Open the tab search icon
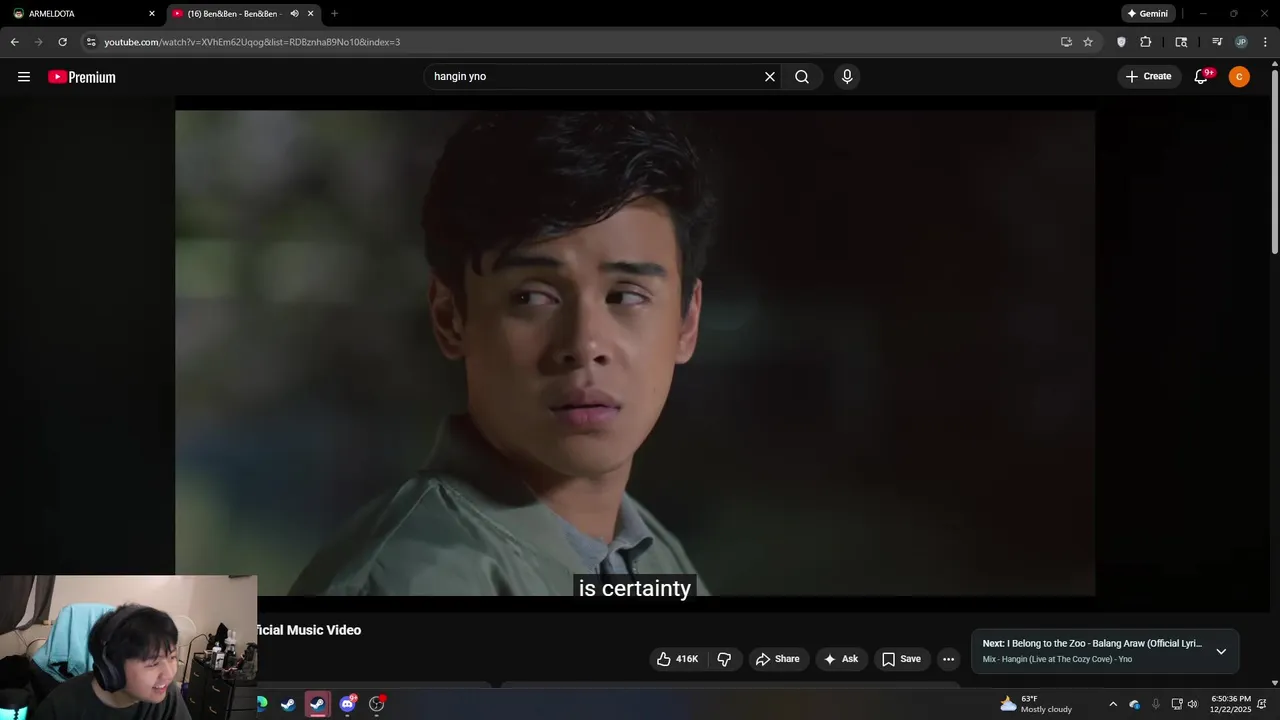The height and width of the screenshot is (720, 1280). (1181, 42)
